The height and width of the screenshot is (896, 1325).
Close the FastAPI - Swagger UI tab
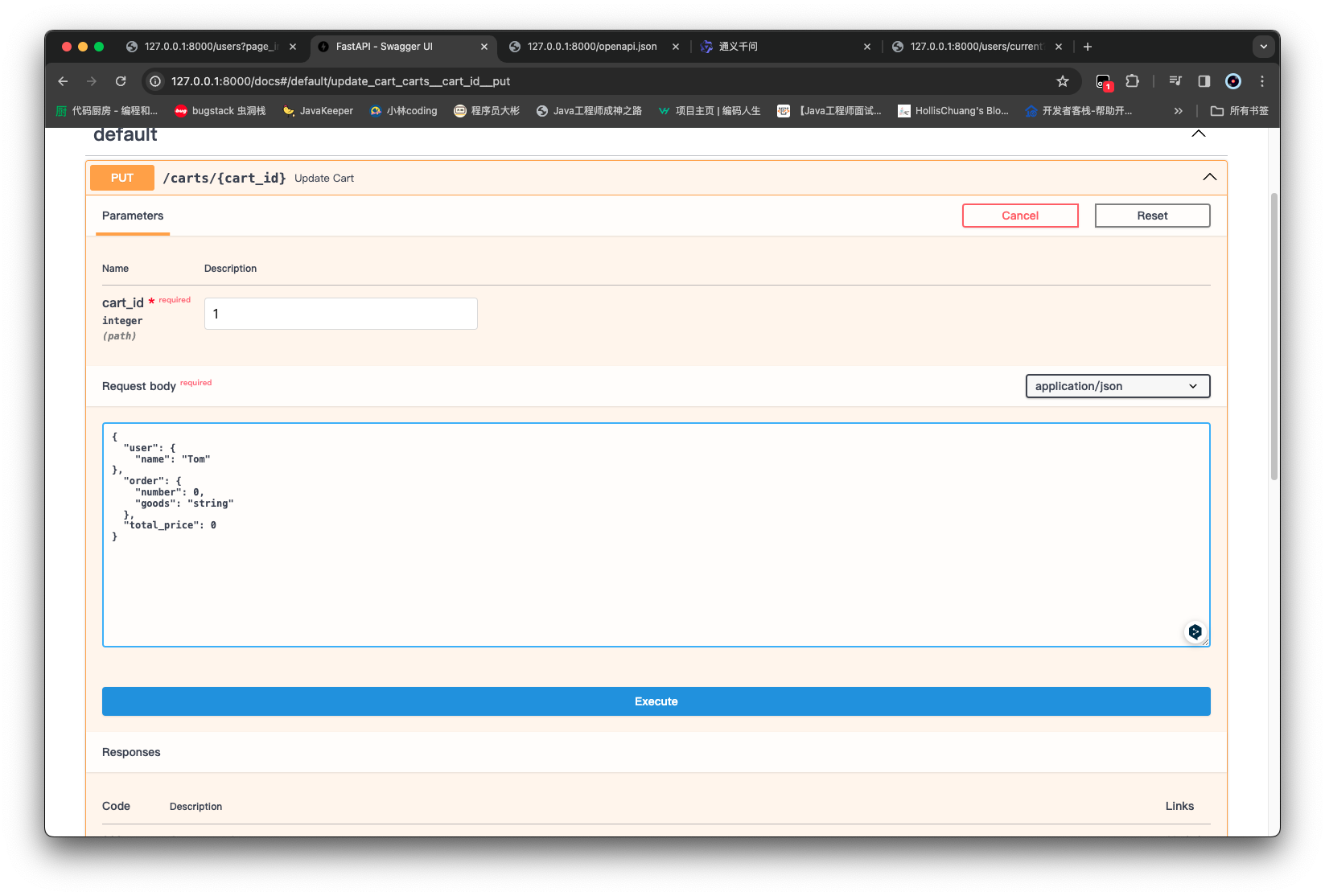coord(484,47)
